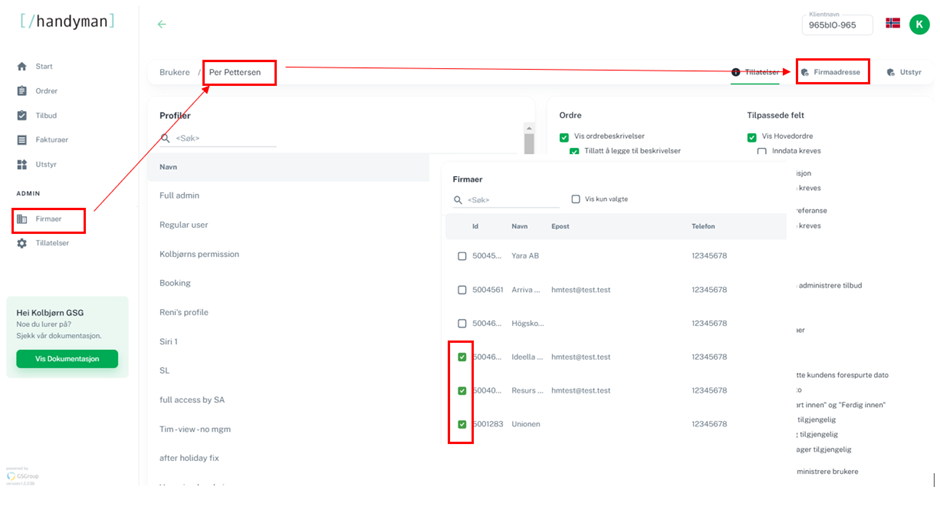Open the Start home icon
Screen dimensions: 940x510
click(x=22, y=67)
